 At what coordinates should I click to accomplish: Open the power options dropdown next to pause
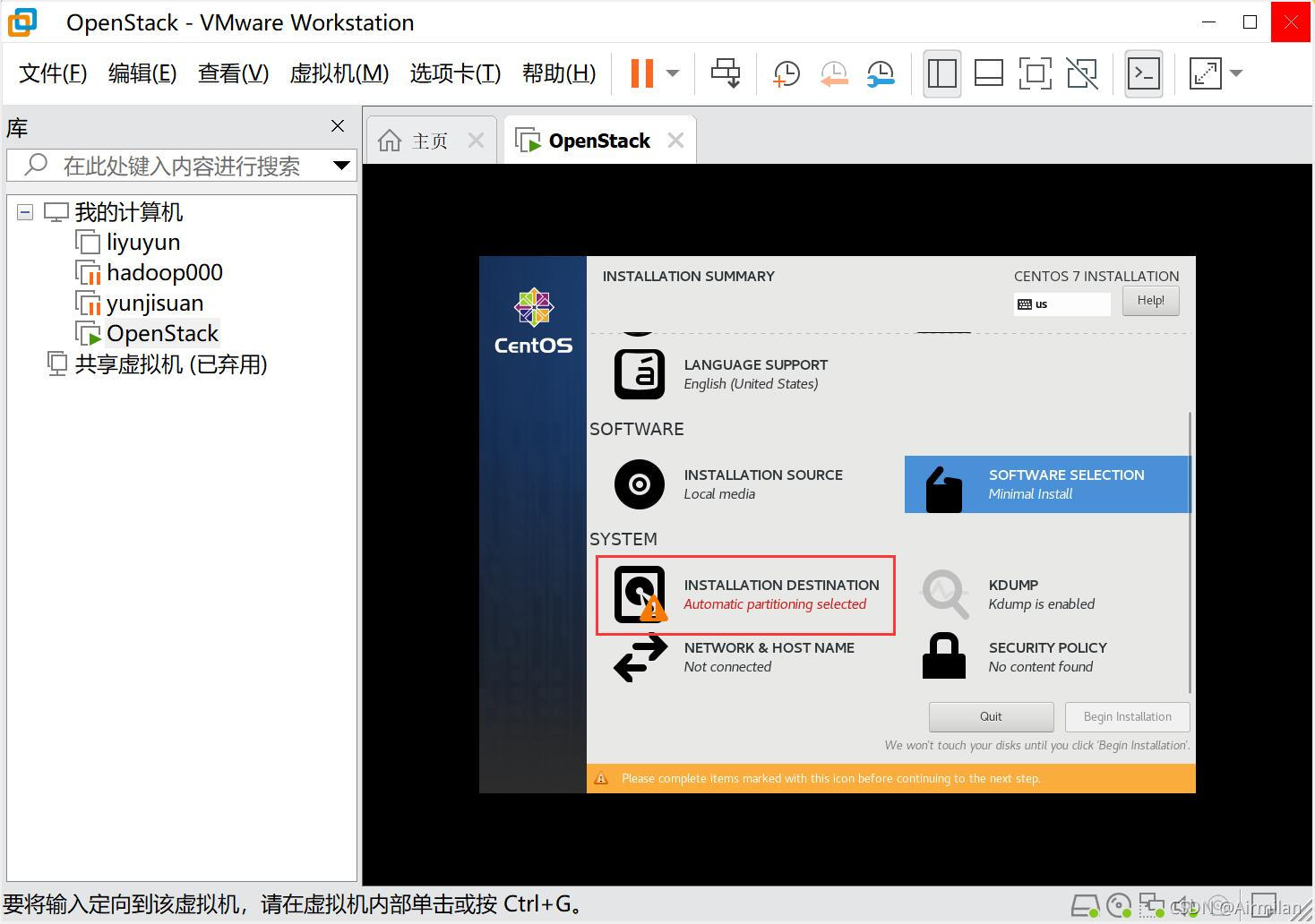(674, 73)
